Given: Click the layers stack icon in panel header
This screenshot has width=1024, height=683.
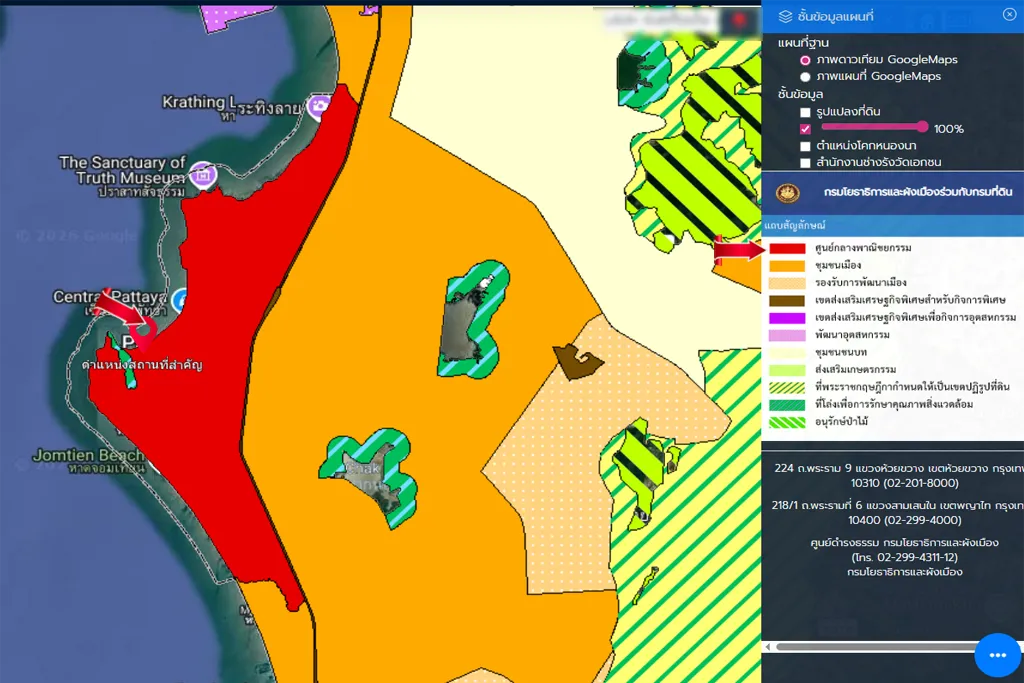Looking at the screenshot, I should click(x=785, y=15).
